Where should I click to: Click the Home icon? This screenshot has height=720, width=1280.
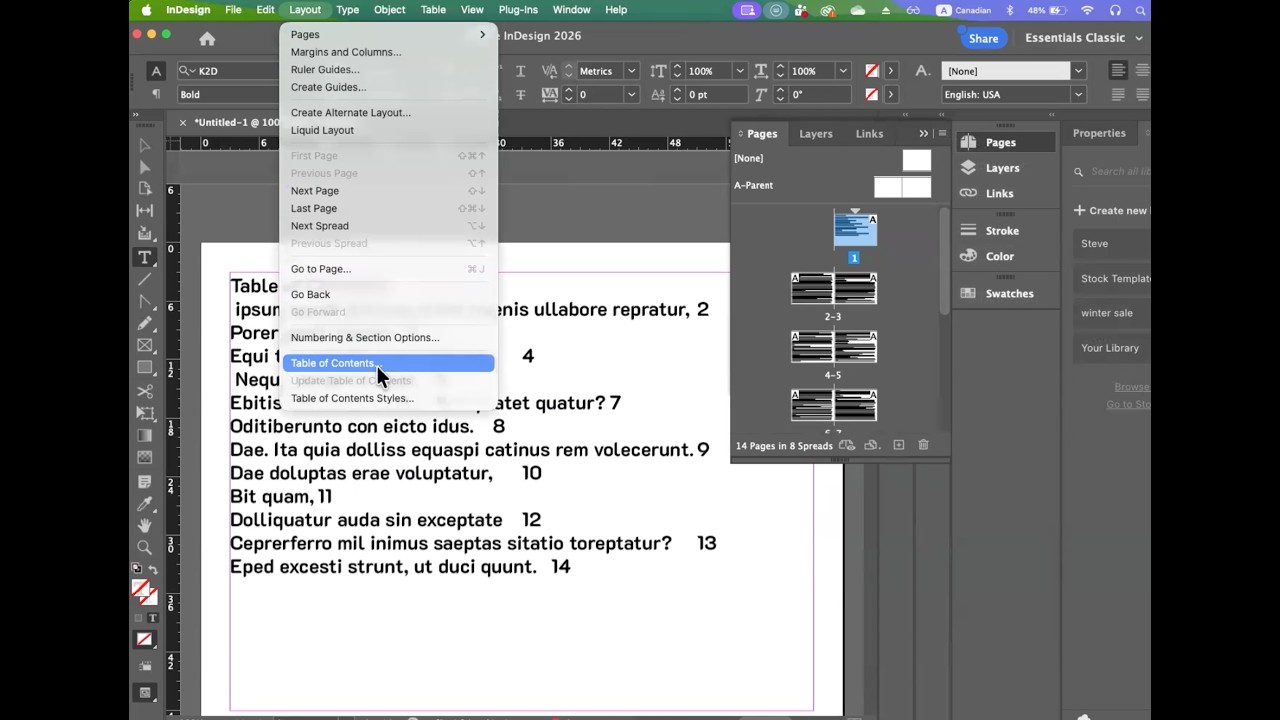[x=207, y=39]
